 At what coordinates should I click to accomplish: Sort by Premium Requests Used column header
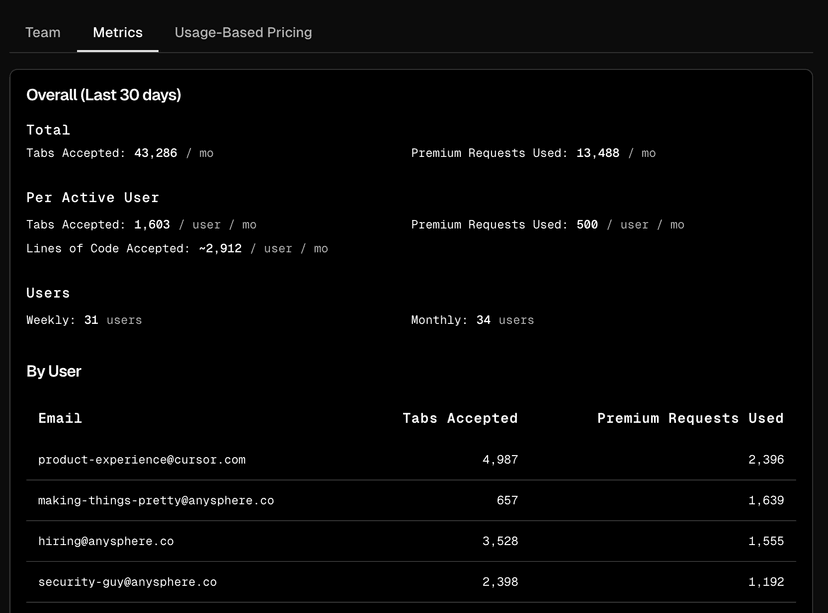[690, 418]
